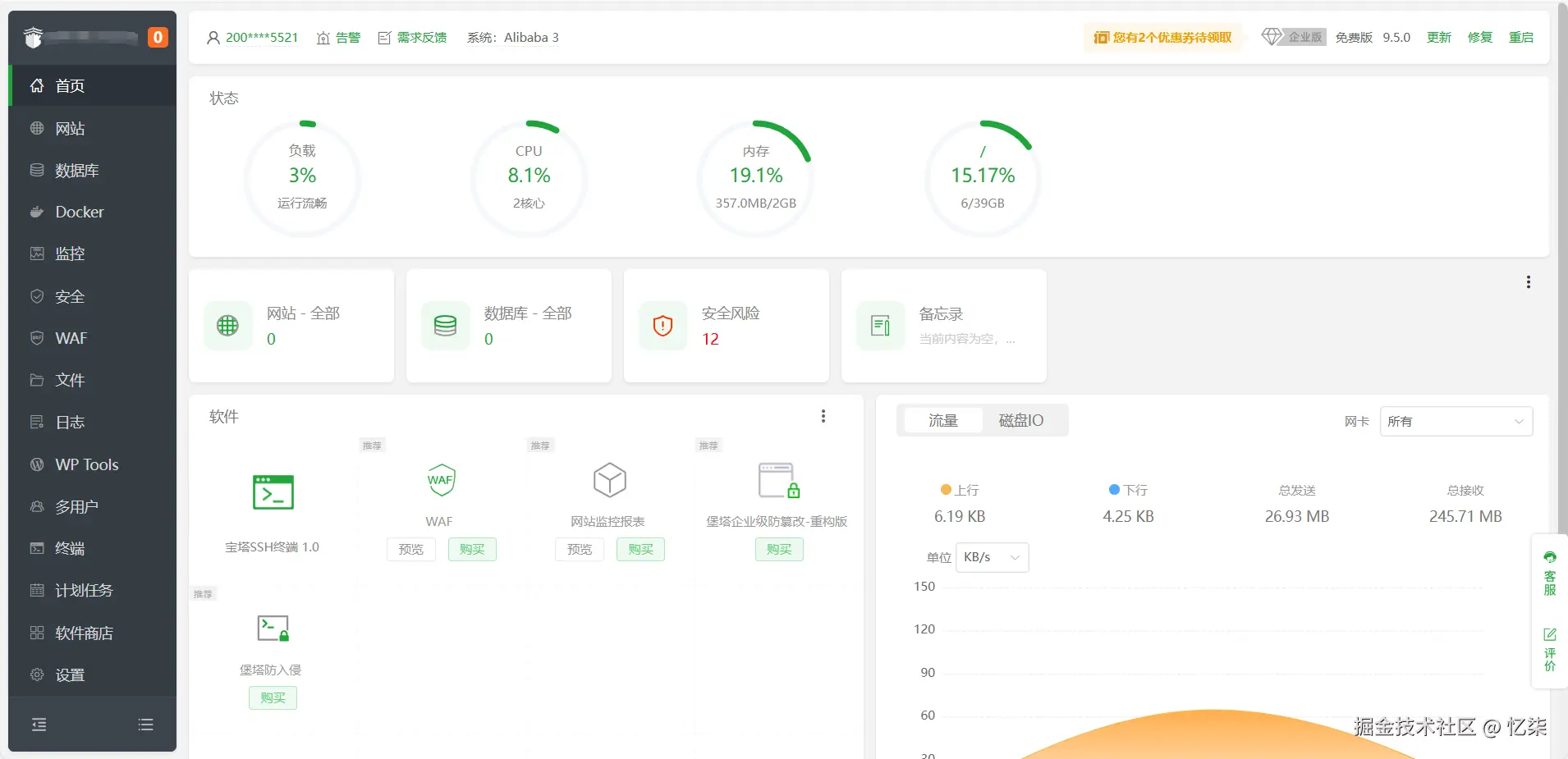This screenshot has height=759, width=1568.
Task: Click the 堡塔企业级防篡改 icon
Action: (778, 481)
